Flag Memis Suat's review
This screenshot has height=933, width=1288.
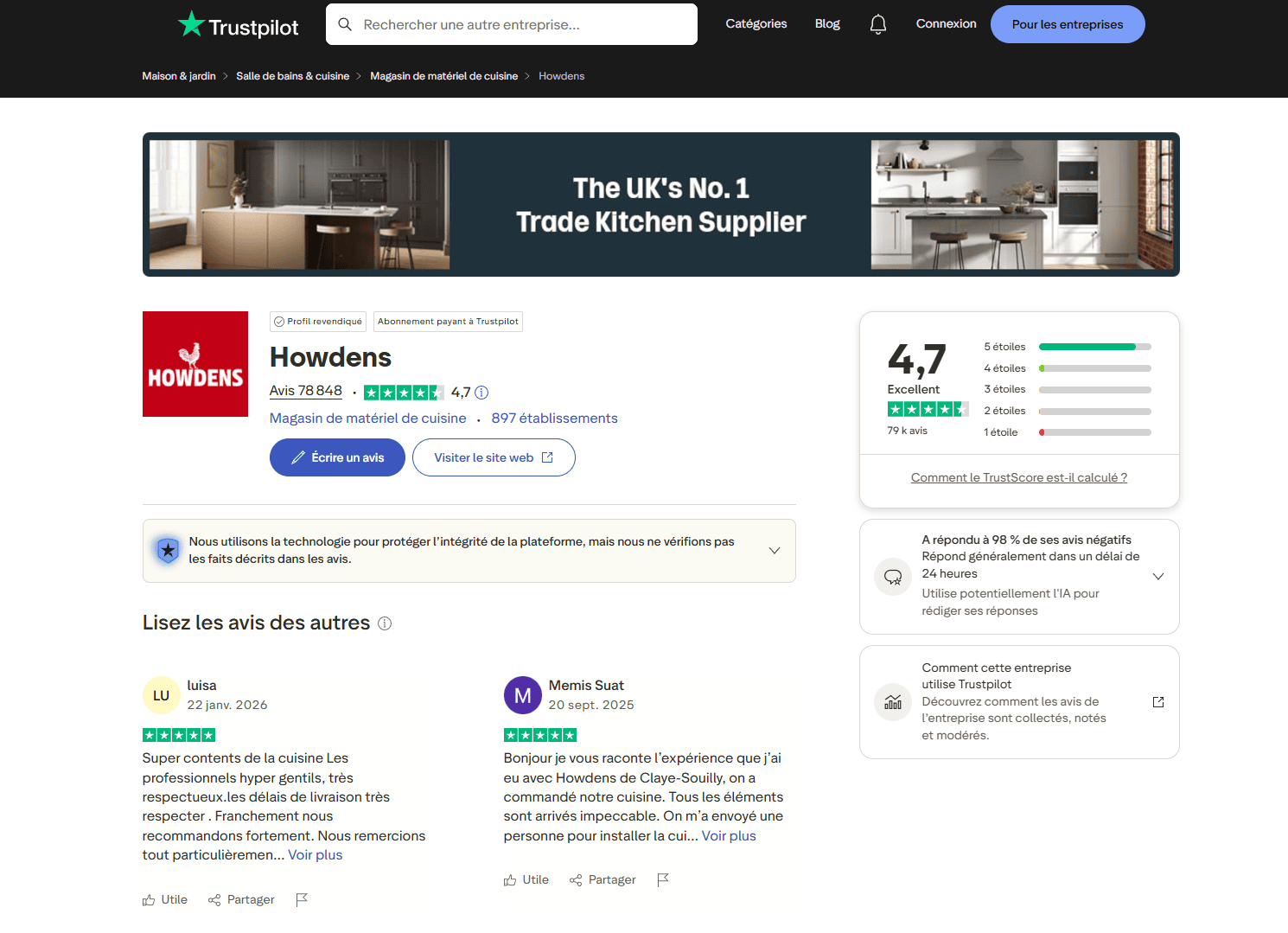pos(663,879)
